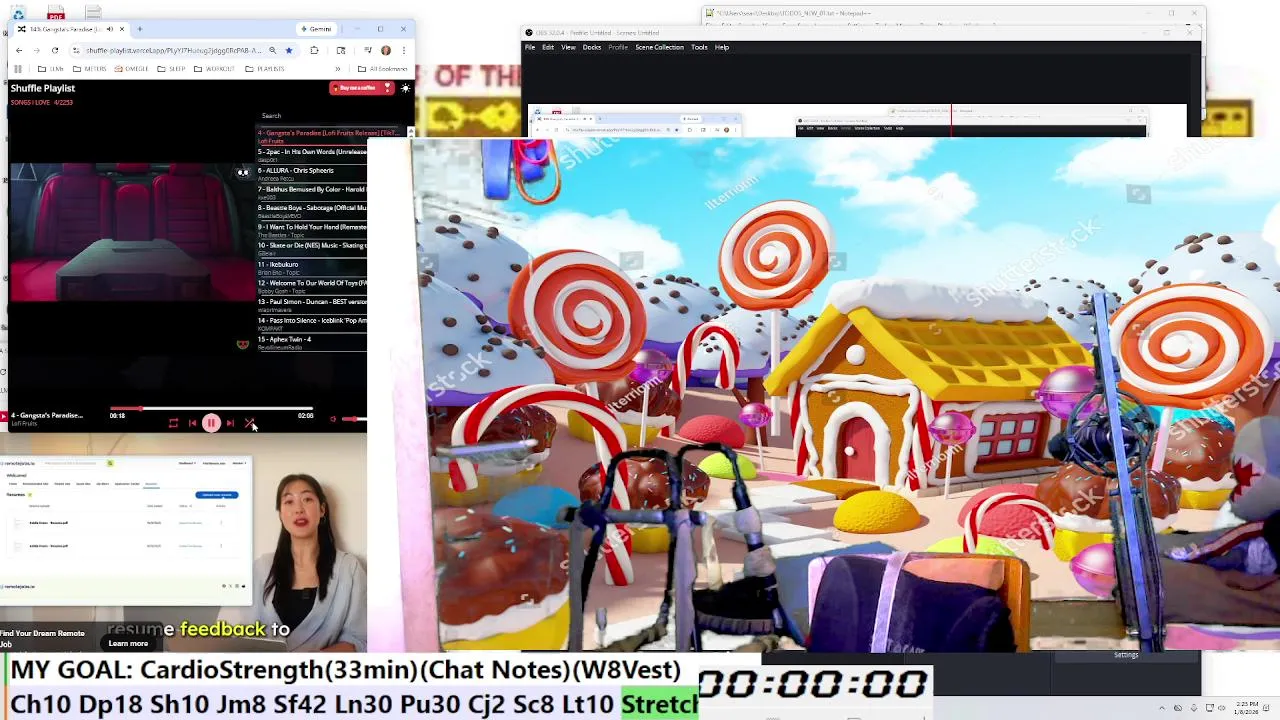Click the browser back arrow
1280x720 pixels.
point(19,50)
